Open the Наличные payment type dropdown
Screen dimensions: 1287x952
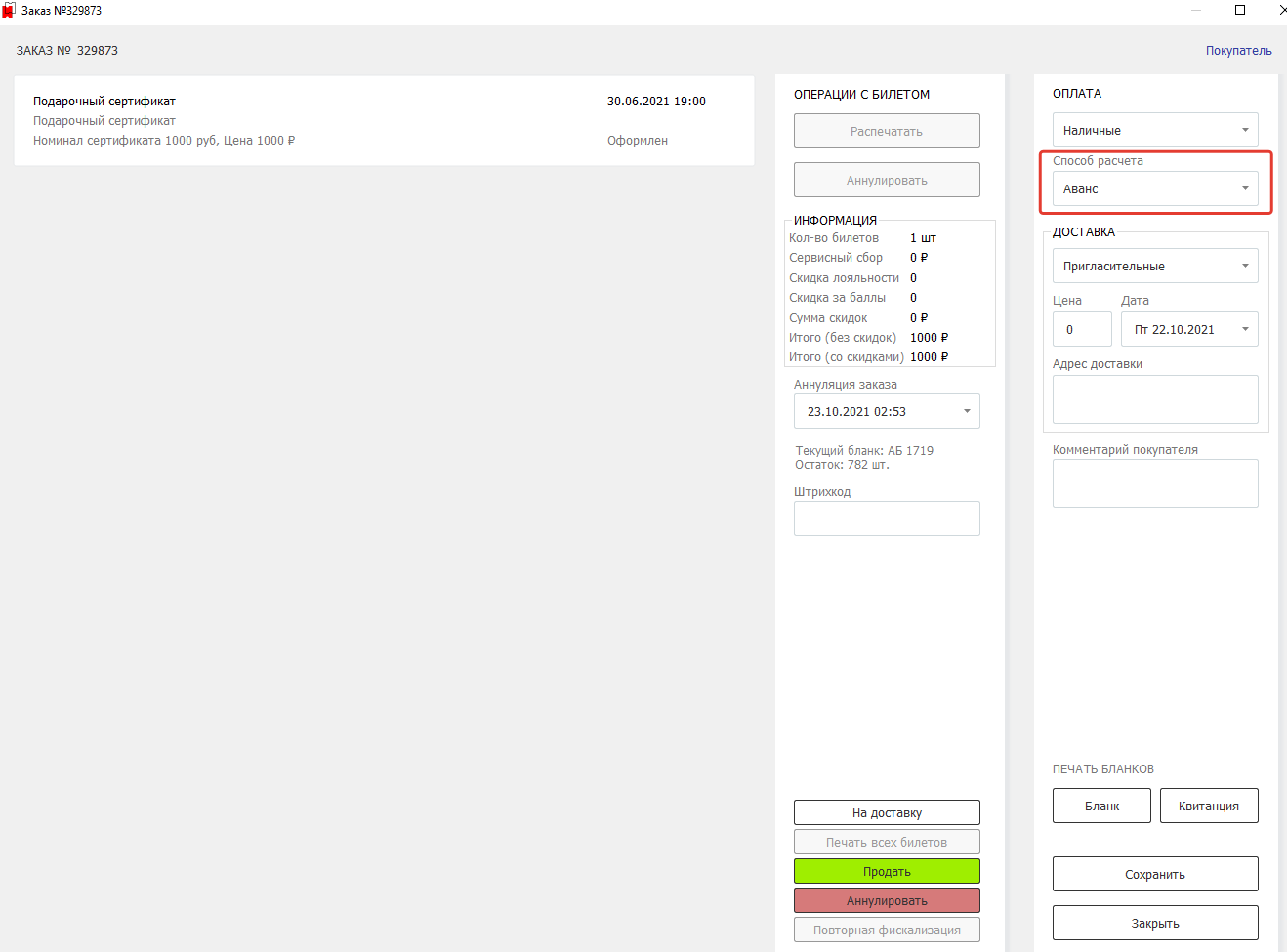(x=1154, y=130)
